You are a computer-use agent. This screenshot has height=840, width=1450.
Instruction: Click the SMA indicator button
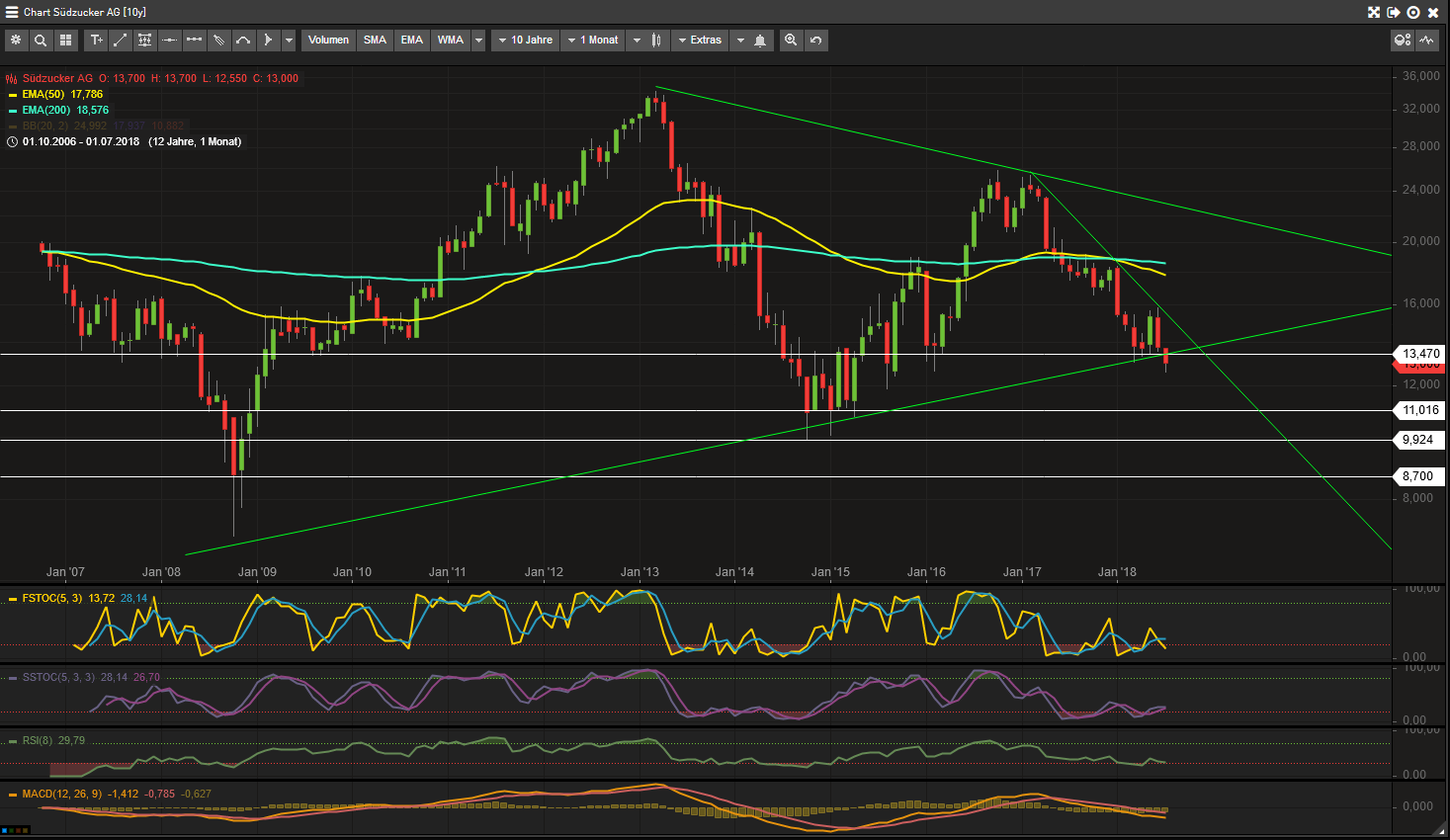[375, 41]
